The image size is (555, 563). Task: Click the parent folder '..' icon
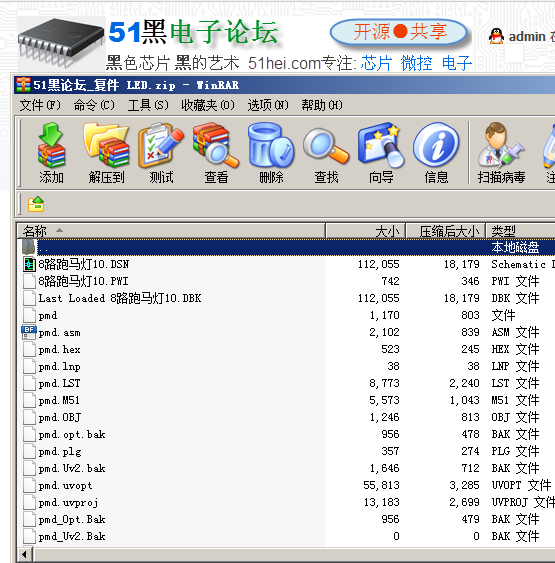tap(29, 247)
